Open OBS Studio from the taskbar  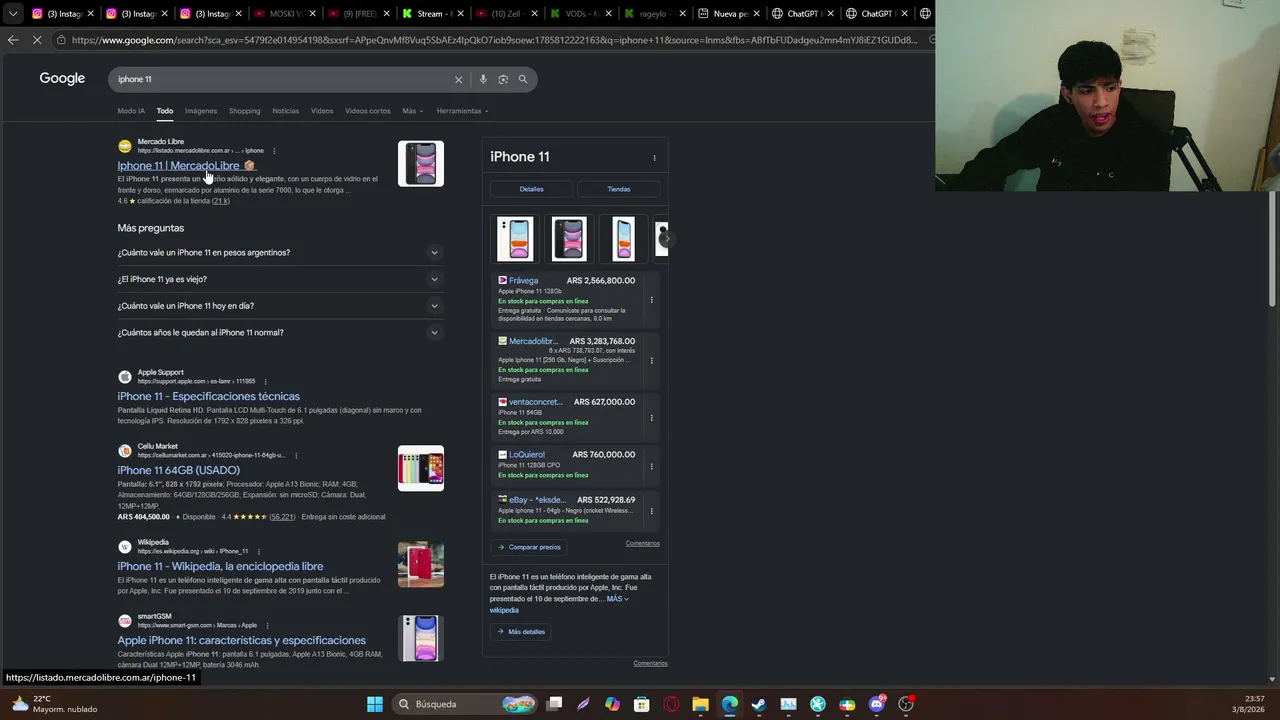tap(906, 704)
